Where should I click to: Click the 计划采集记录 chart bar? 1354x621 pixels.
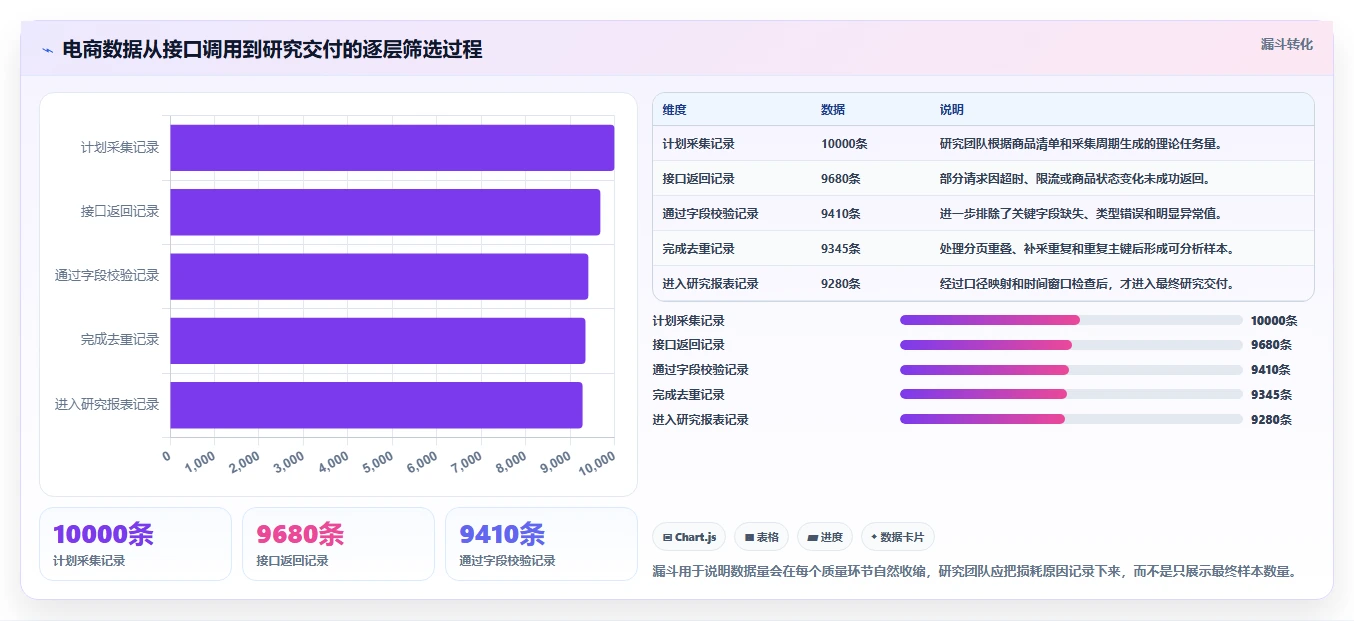392,147
